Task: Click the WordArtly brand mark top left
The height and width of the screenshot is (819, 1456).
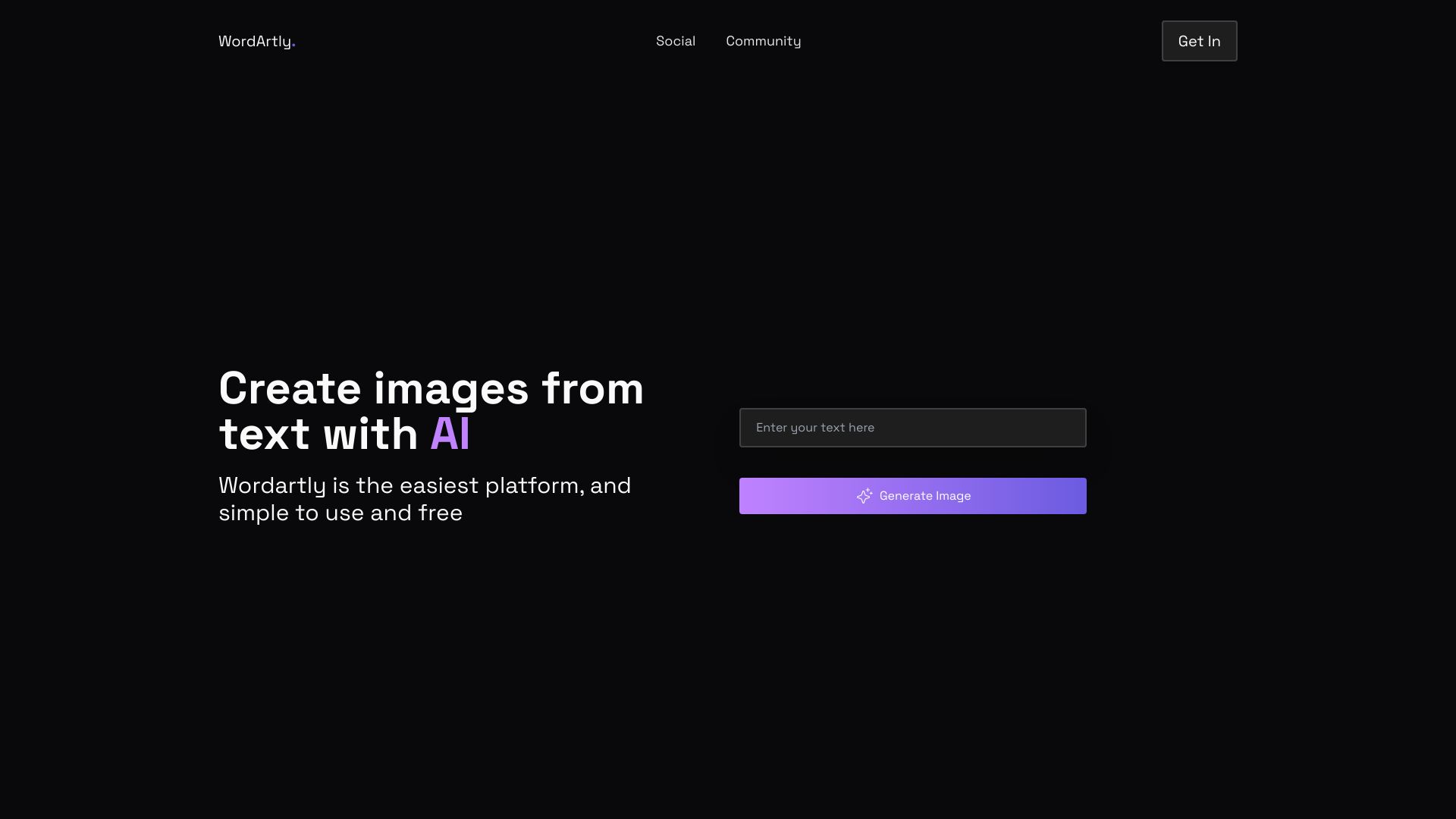Action: 254,42
